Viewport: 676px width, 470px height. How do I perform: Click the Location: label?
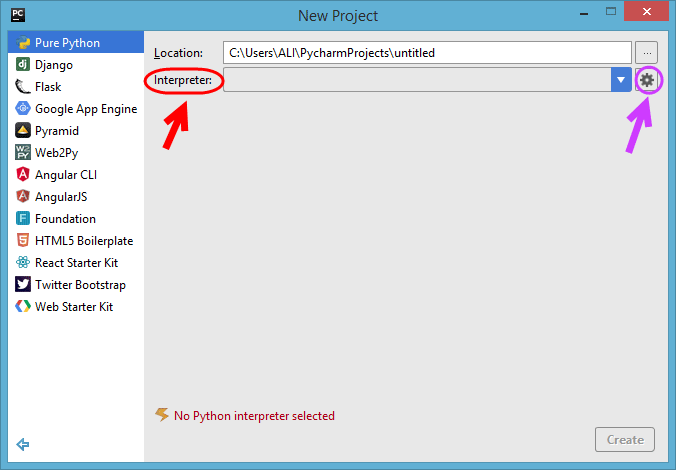point(178,53)
